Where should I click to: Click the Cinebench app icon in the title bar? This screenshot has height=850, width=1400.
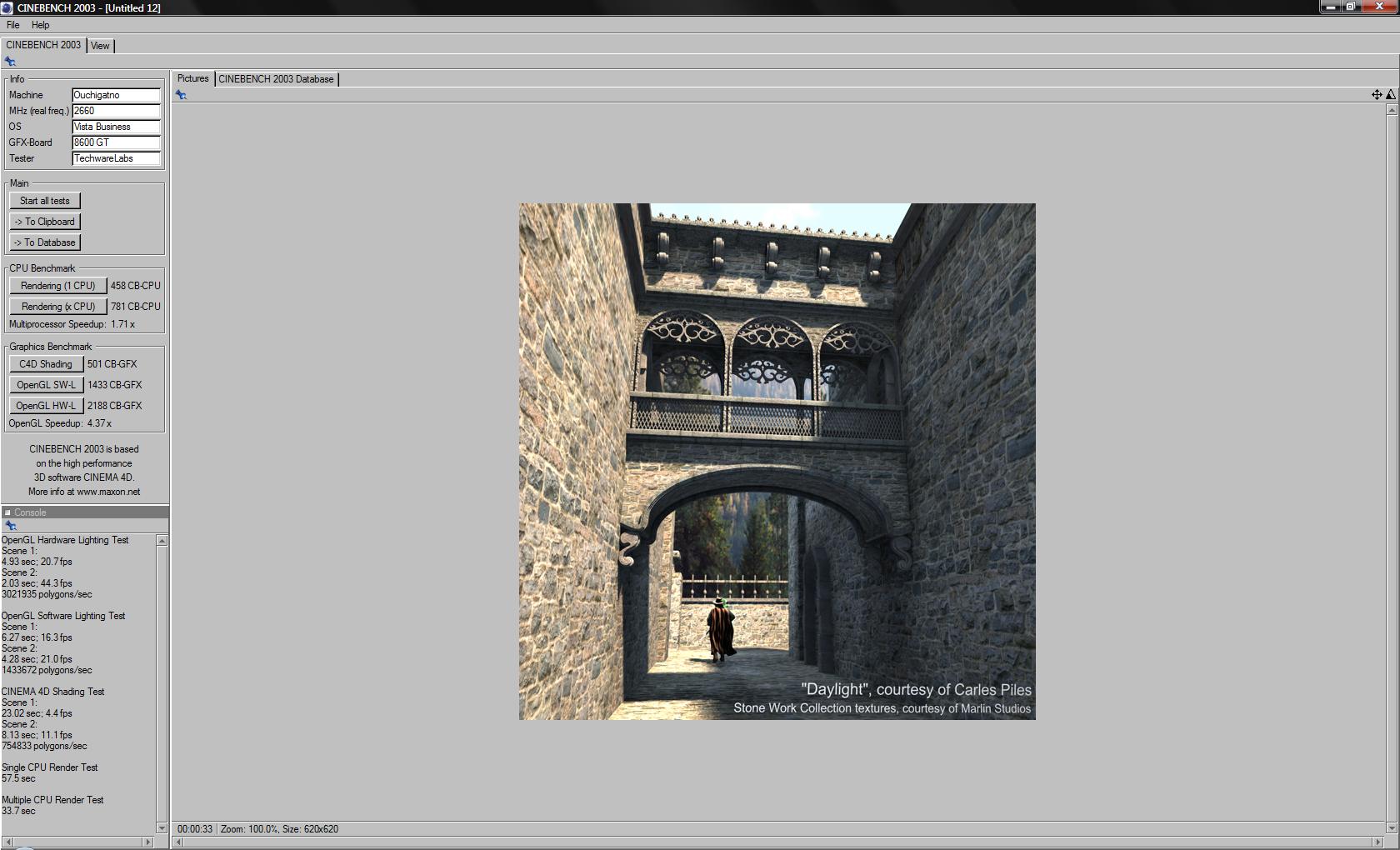[7, 7]
